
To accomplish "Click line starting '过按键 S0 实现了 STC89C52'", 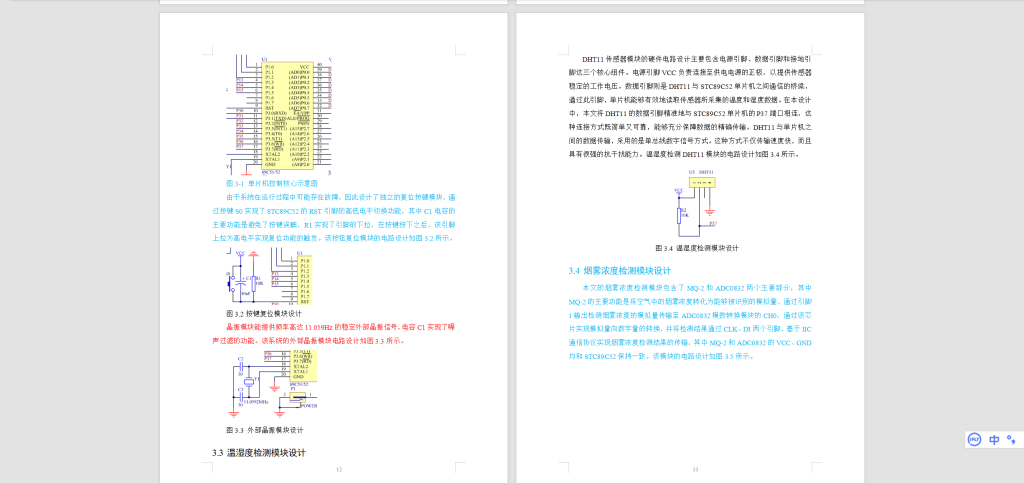I will [x=334, y=211].
